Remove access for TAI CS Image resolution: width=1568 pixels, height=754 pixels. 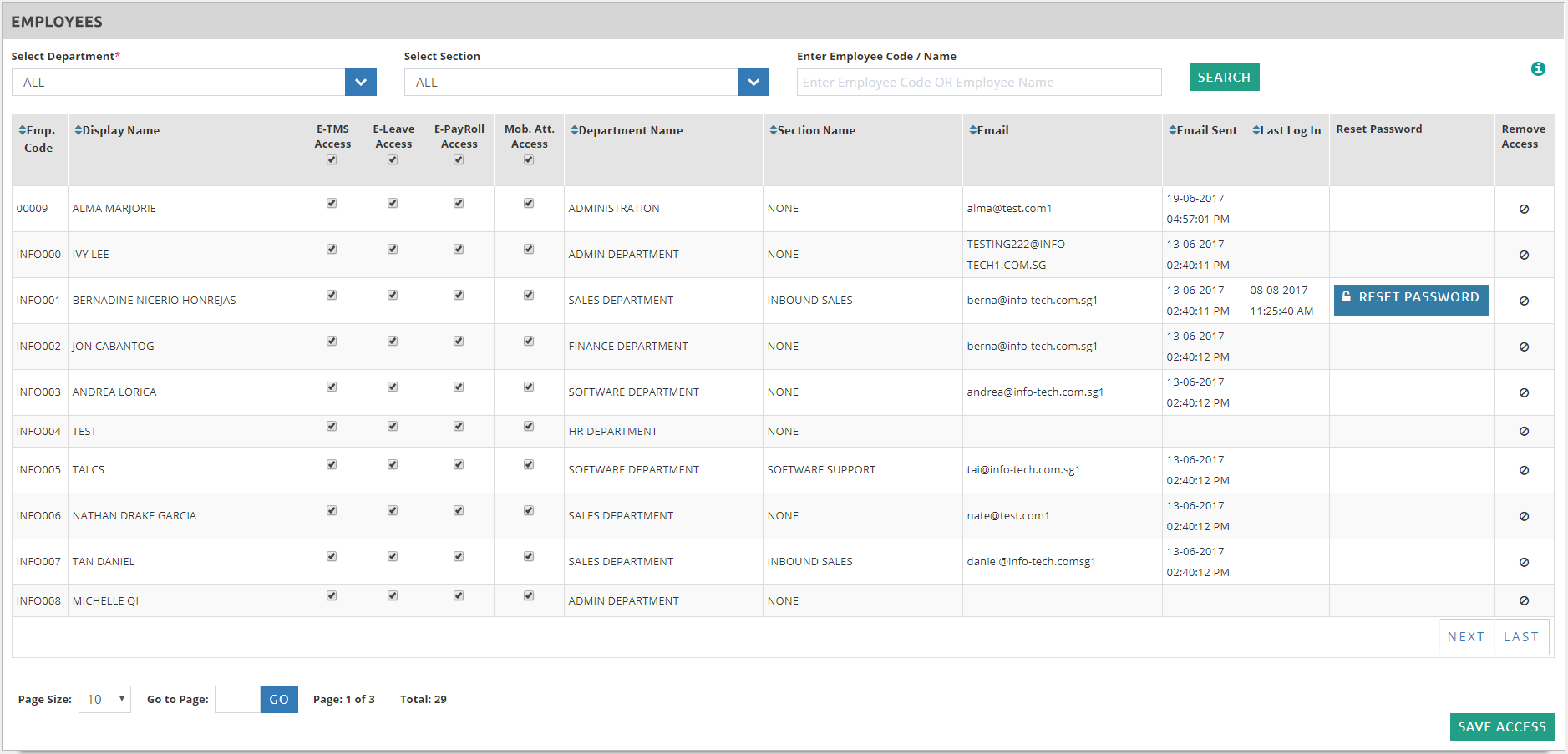(1524, 470)
